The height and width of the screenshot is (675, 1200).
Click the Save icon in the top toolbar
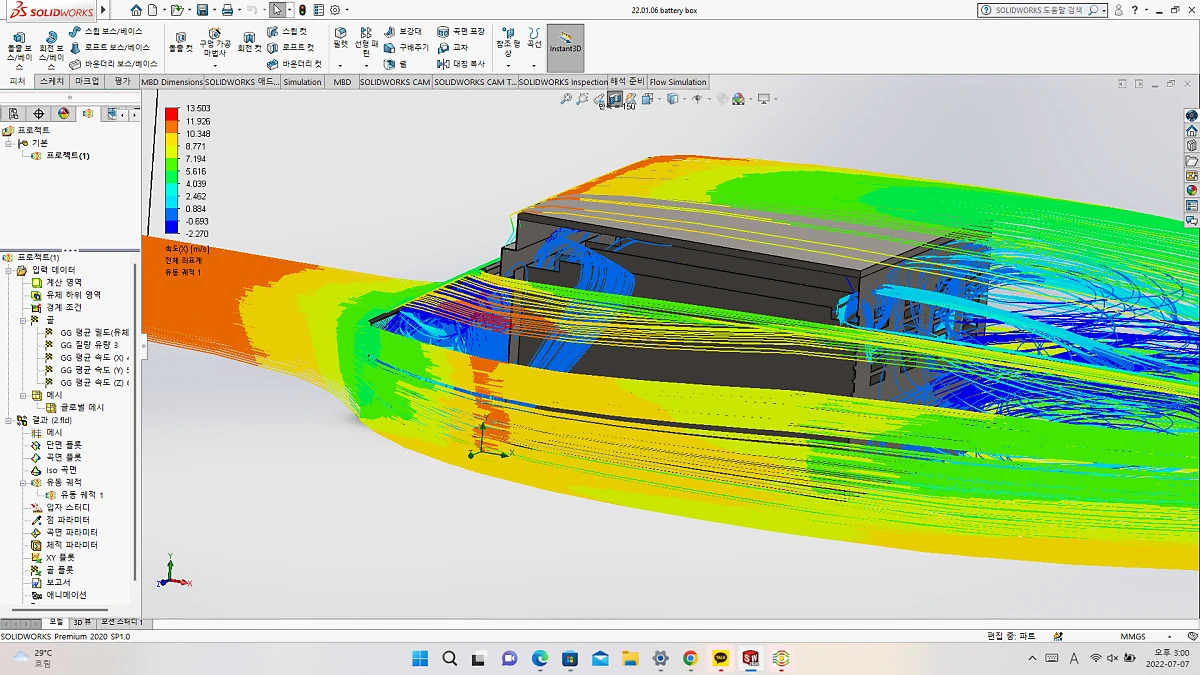coord(203,10)
